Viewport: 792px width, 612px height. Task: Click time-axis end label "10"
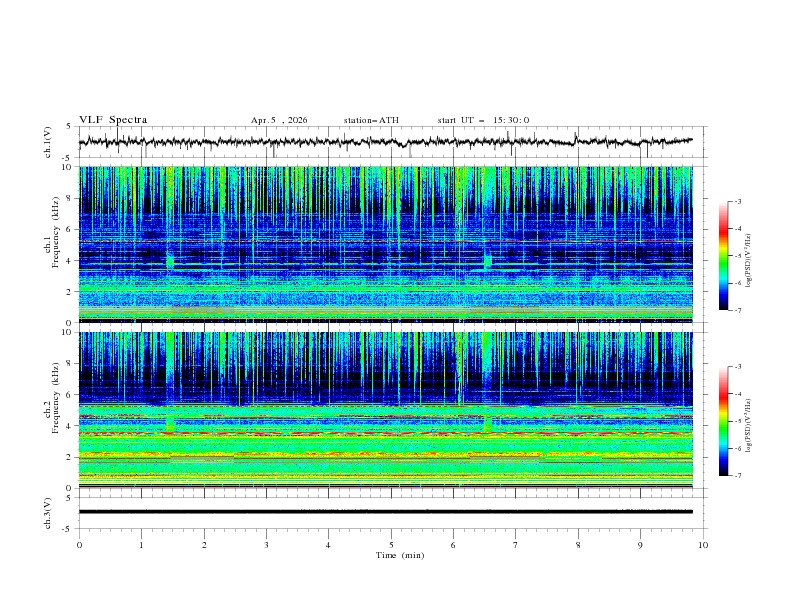[x=703, y=545]
